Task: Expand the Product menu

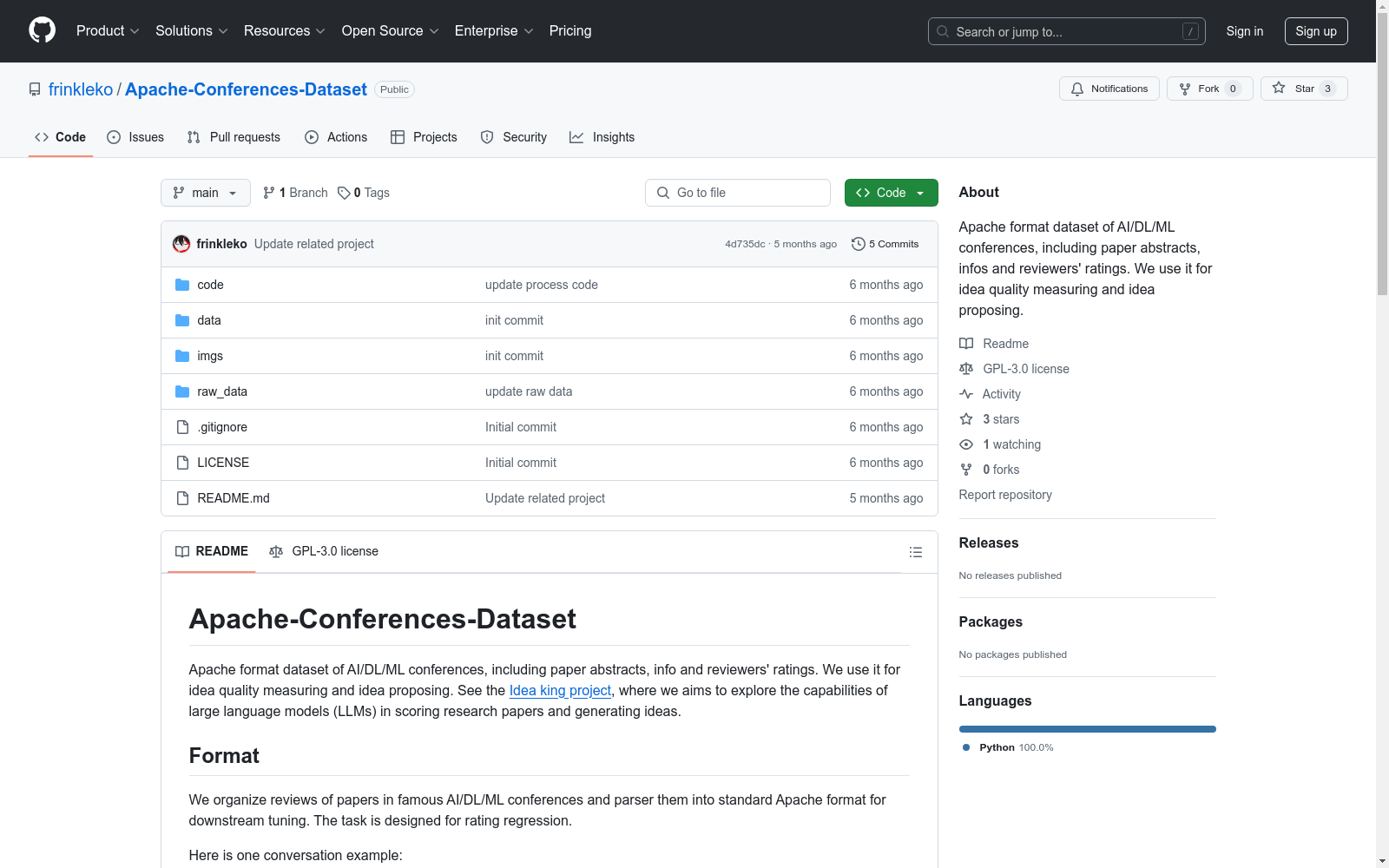Action: (x=108, y=30)
